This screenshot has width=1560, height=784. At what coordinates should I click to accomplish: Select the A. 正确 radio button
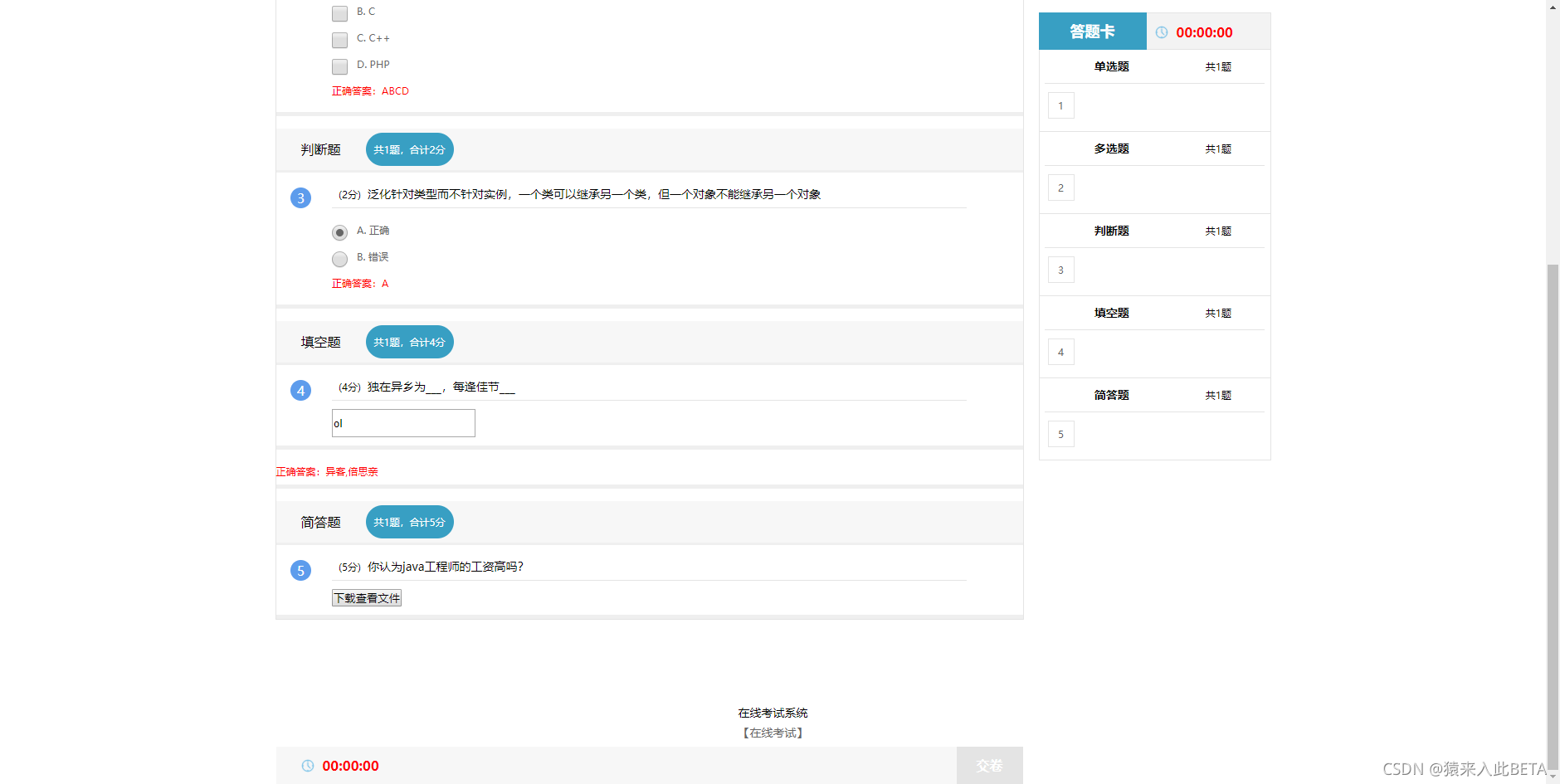[x=339, y=232]
